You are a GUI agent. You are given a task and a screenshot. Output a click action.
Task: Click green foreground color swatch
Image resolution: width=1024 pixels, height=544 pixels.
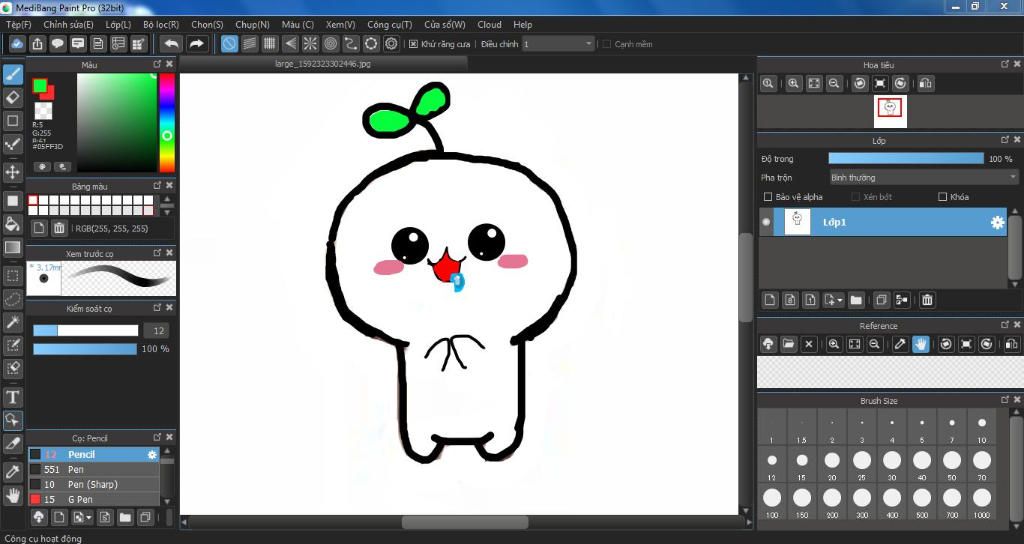[40, 86]
